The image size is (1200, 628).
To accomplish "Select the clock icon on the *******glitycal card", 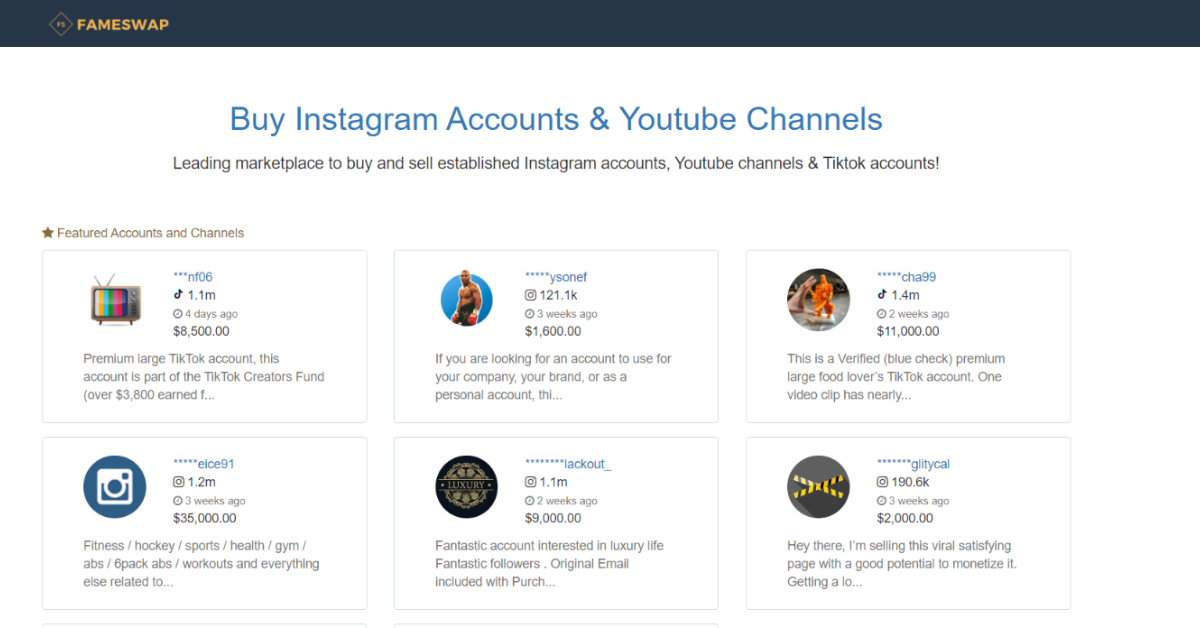I will (882, 501).
